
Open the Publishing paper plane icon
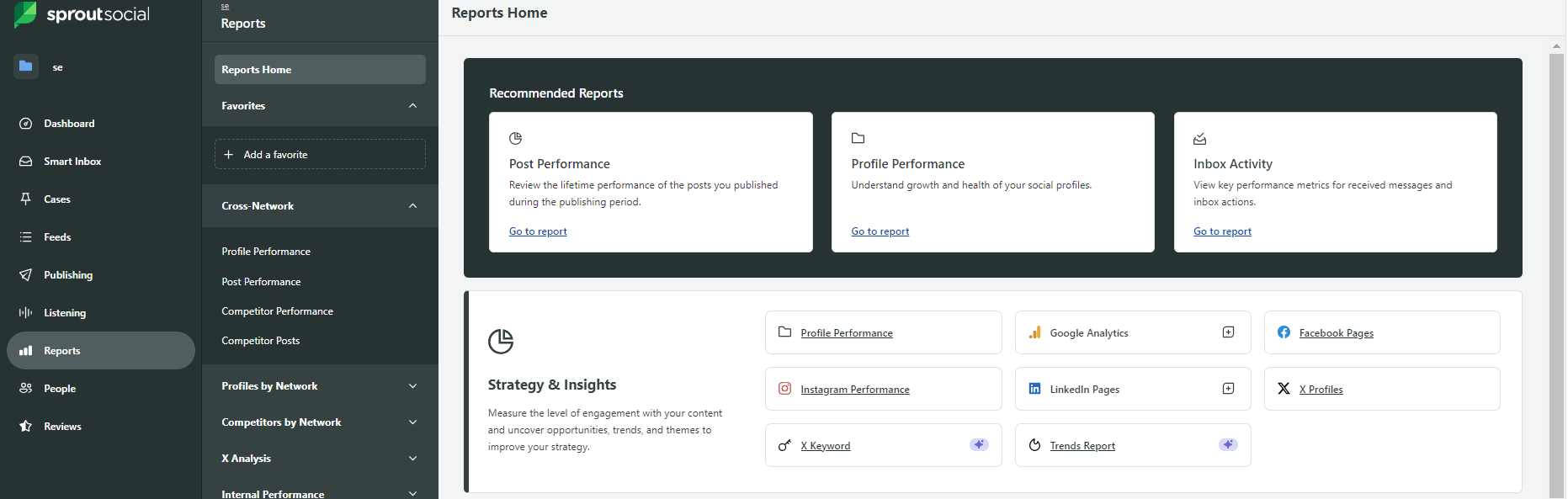coord(26,275)
